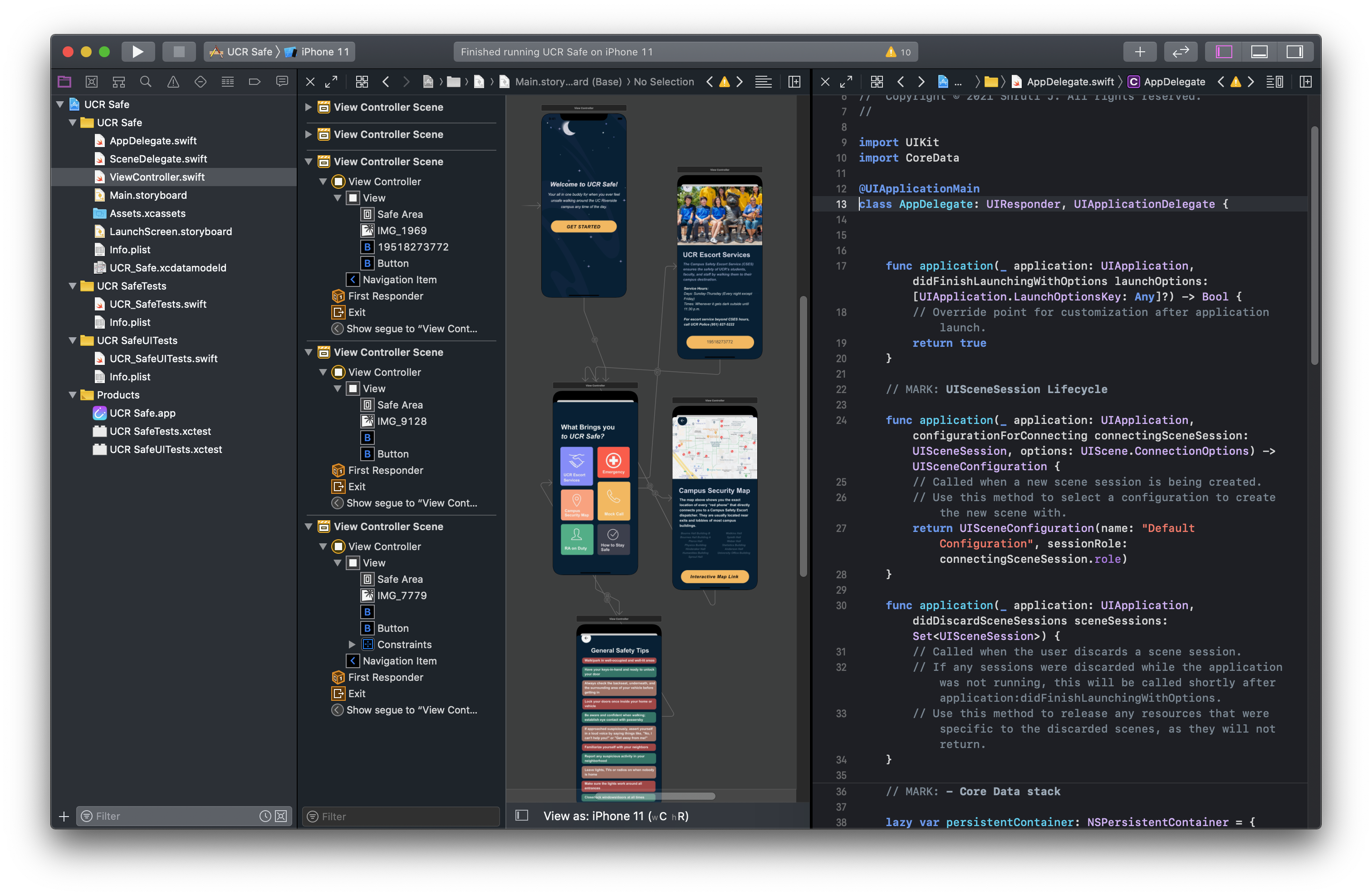Toggle the navigator panel visibility

[x=1224, y=52]
